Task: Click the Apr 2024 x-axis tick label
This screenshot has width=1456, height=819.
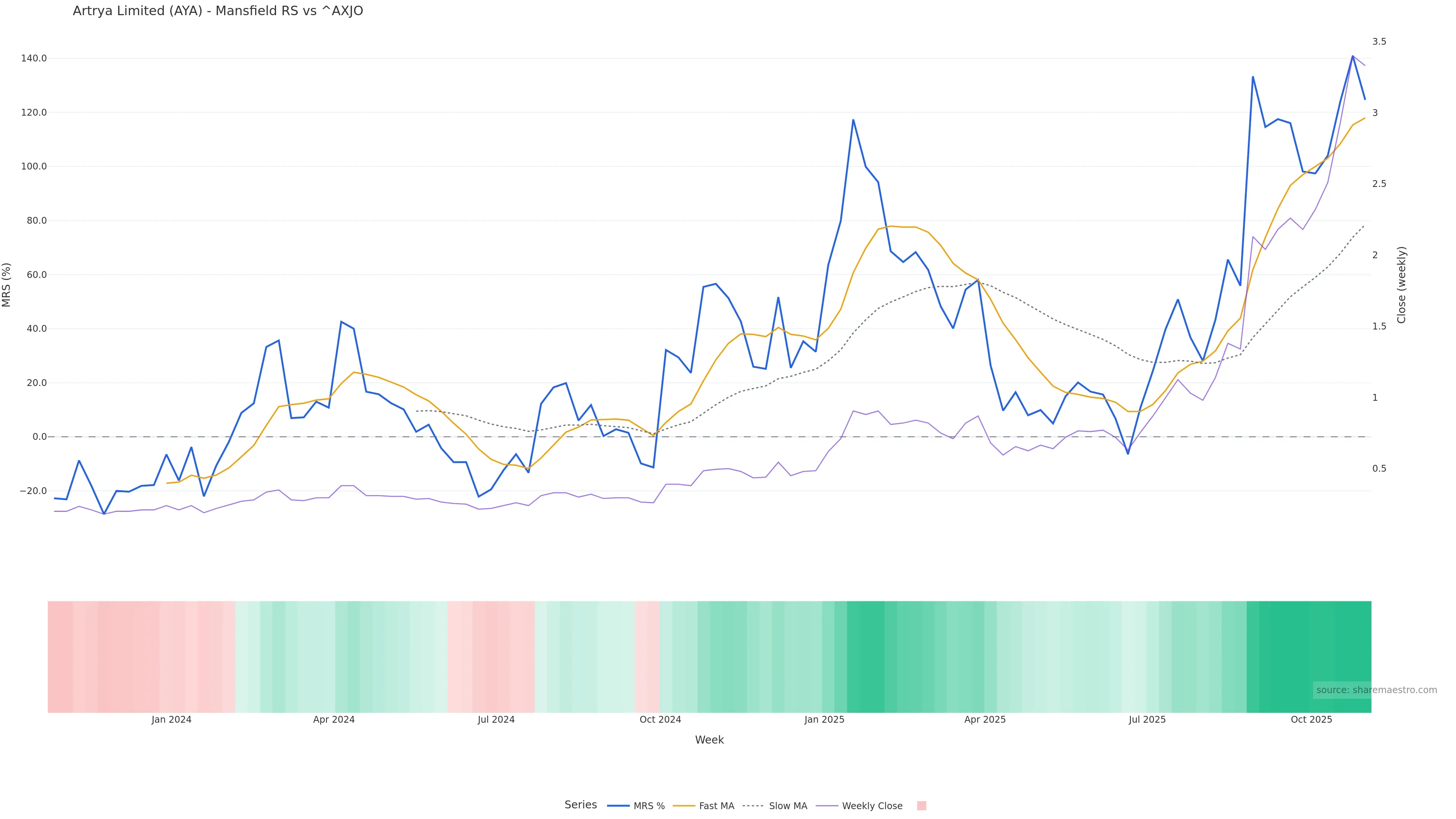Action: coord(334,720)
